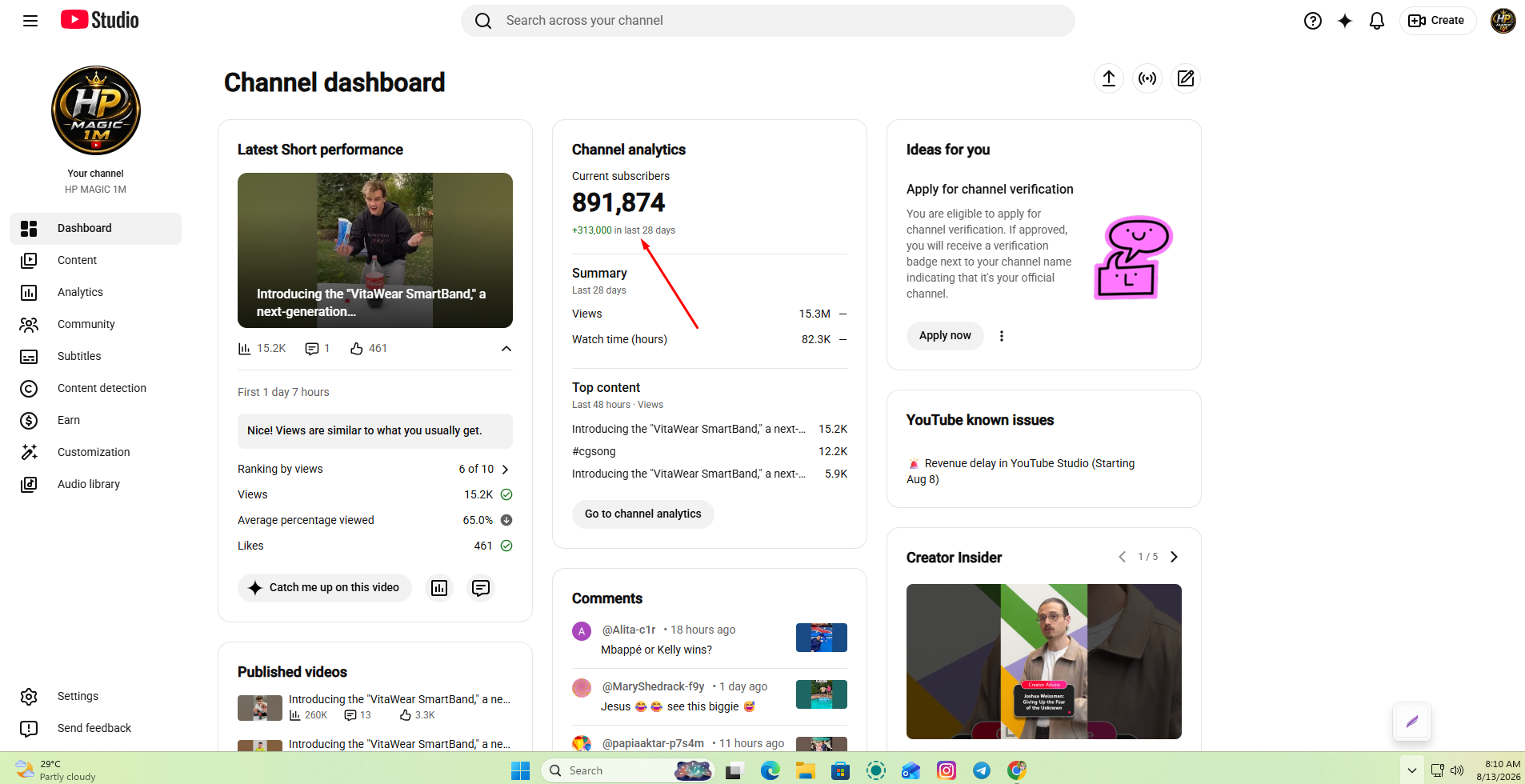This screenshot has width=1525, height=784.
Task: Expand the Ranking by views chevron
Action: click(505, 470)
